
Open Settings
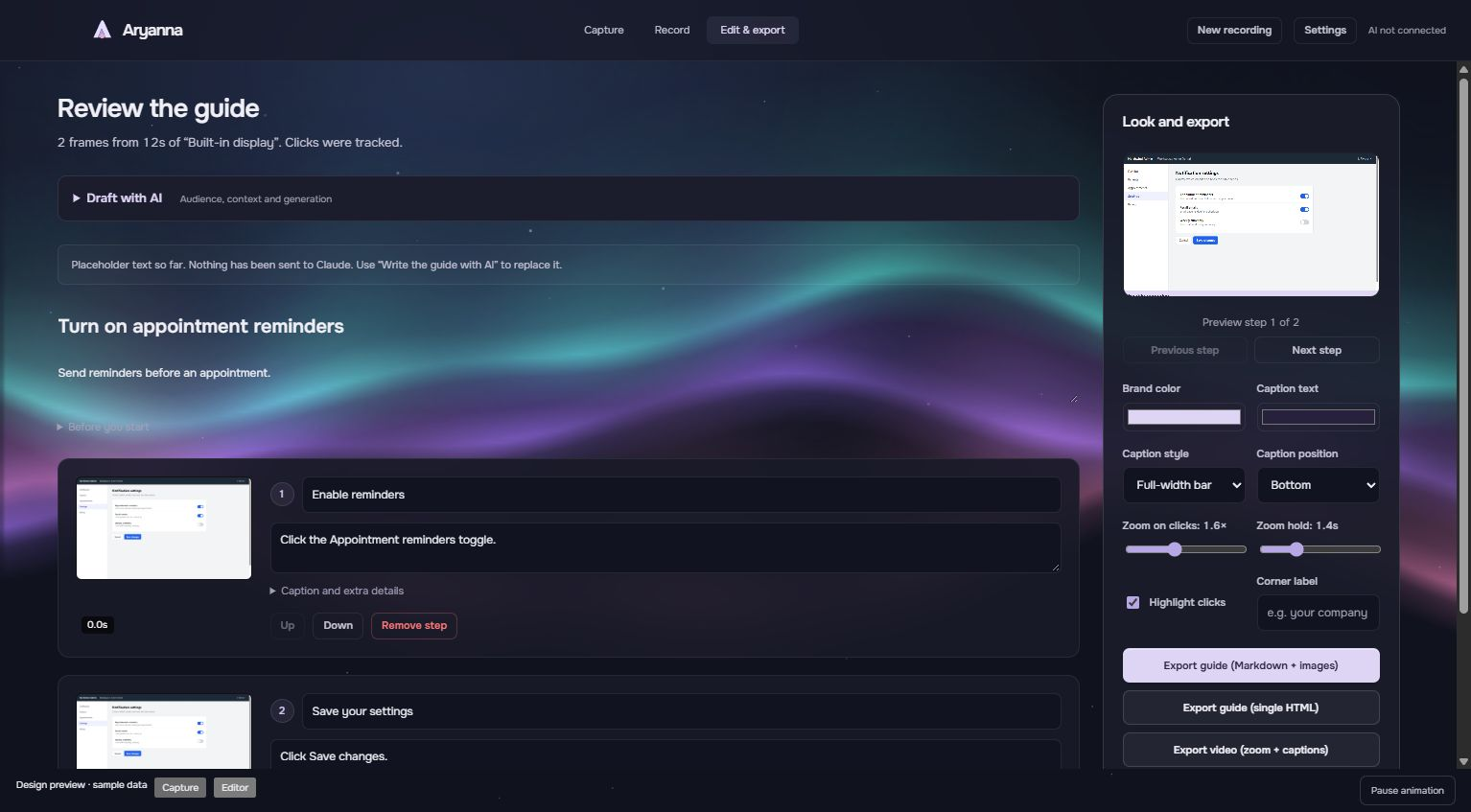tap(1325, 30)
